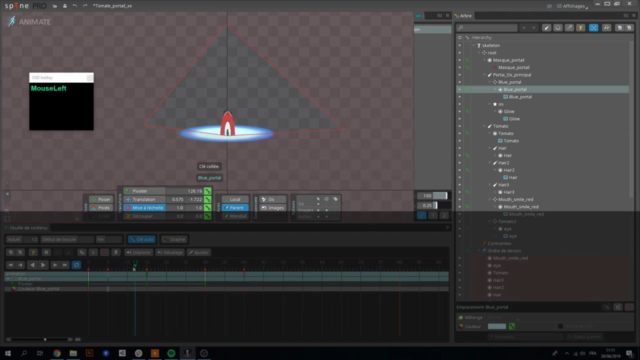640x360 pixels.
Task: Collapse the Portal_Os_principal bone node
Action: coord(484,75)
